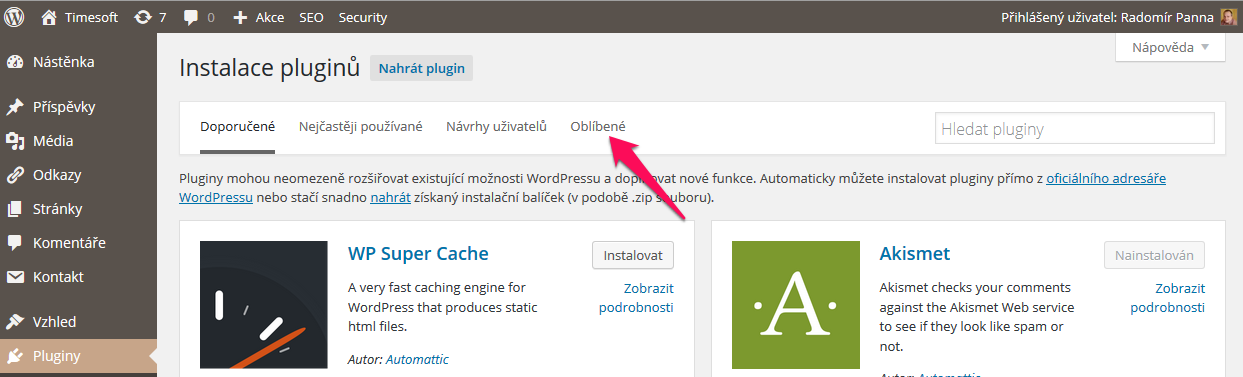Open the Stránky sidebar item
1243x377 pixels.
click(x=78, y=209)
